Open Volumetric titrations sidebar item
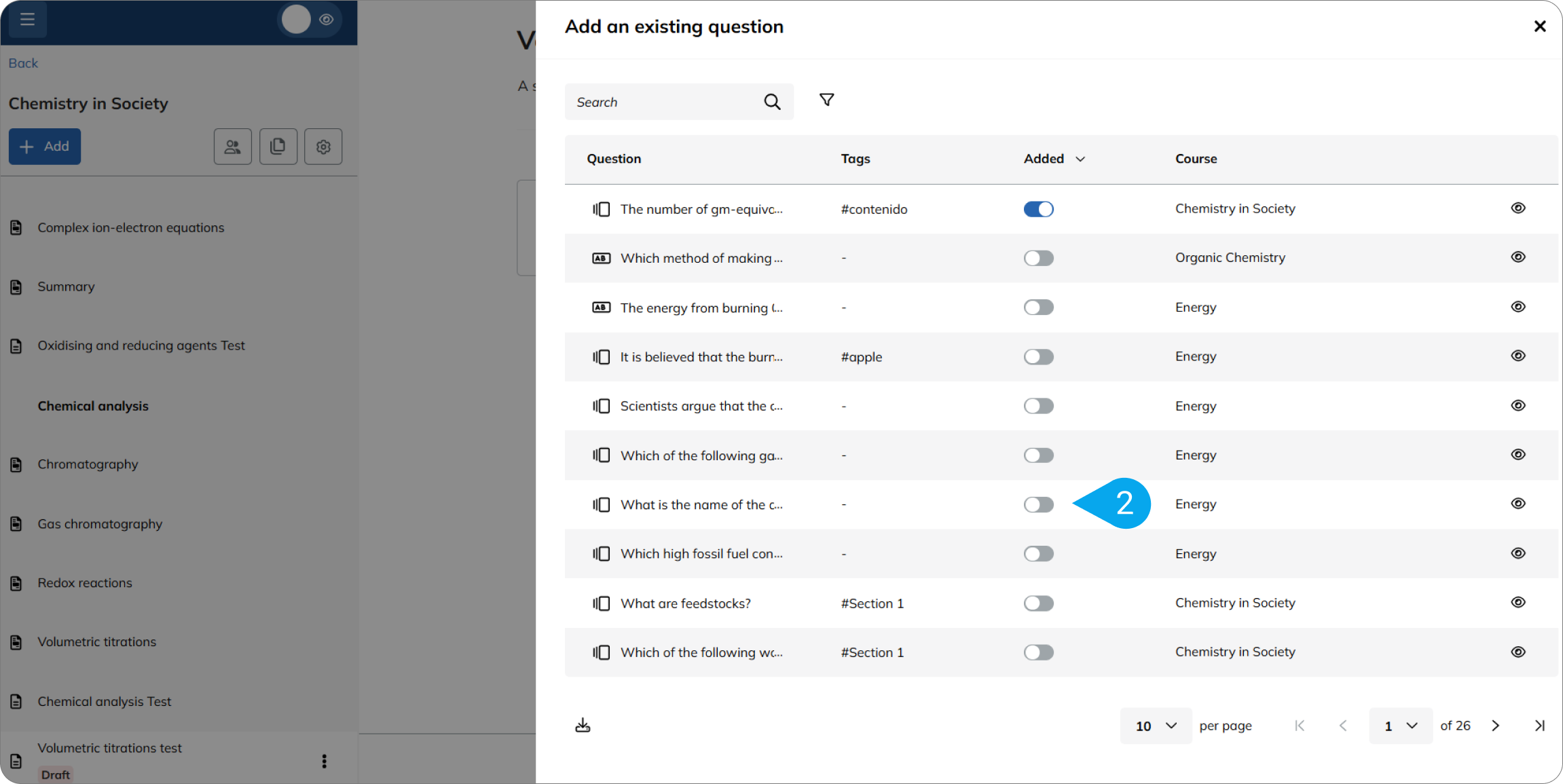 click(x=96, y=642)
